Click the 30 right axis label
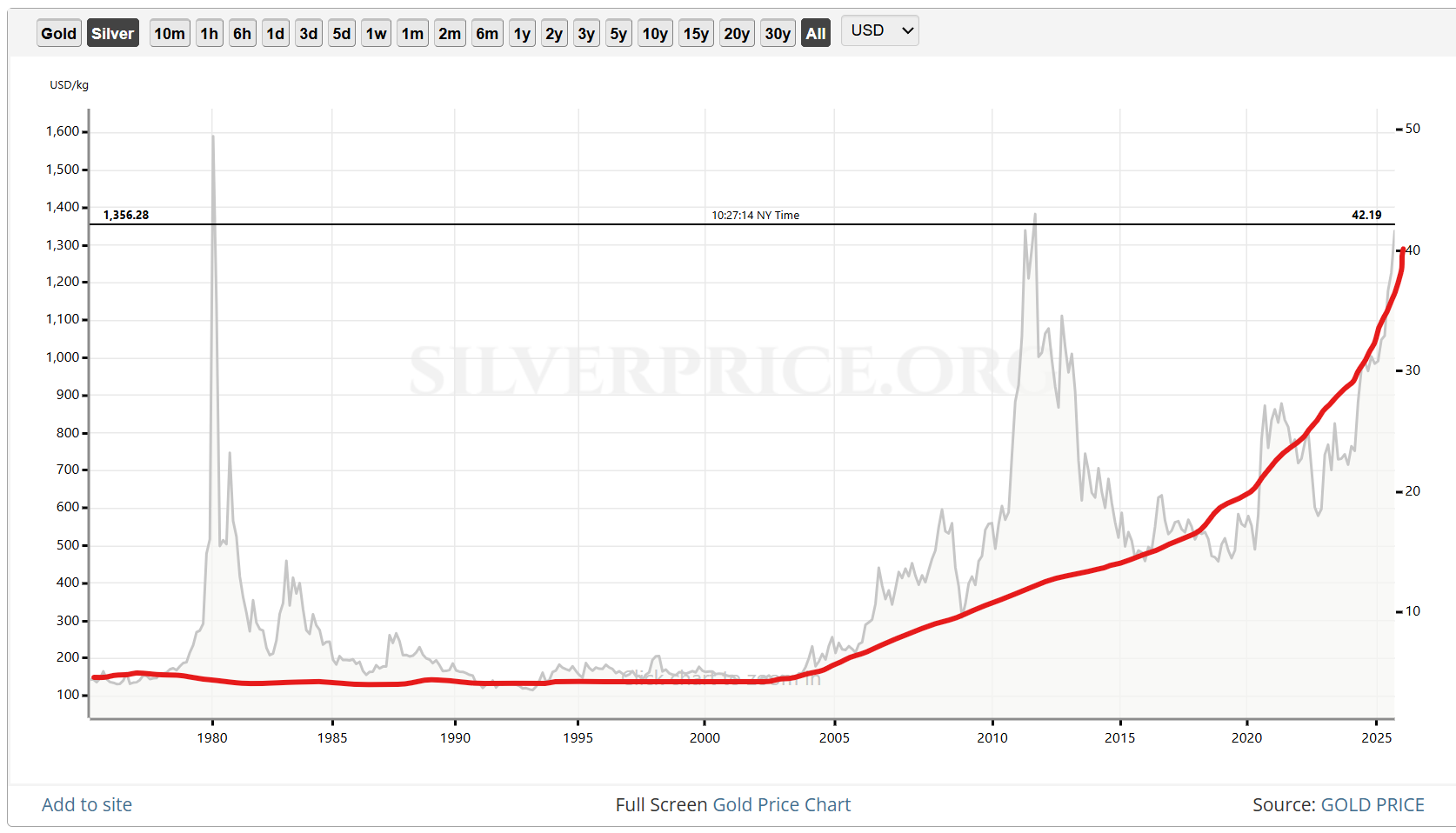This screenshot has width=1456, height=833. (1413, 370)
